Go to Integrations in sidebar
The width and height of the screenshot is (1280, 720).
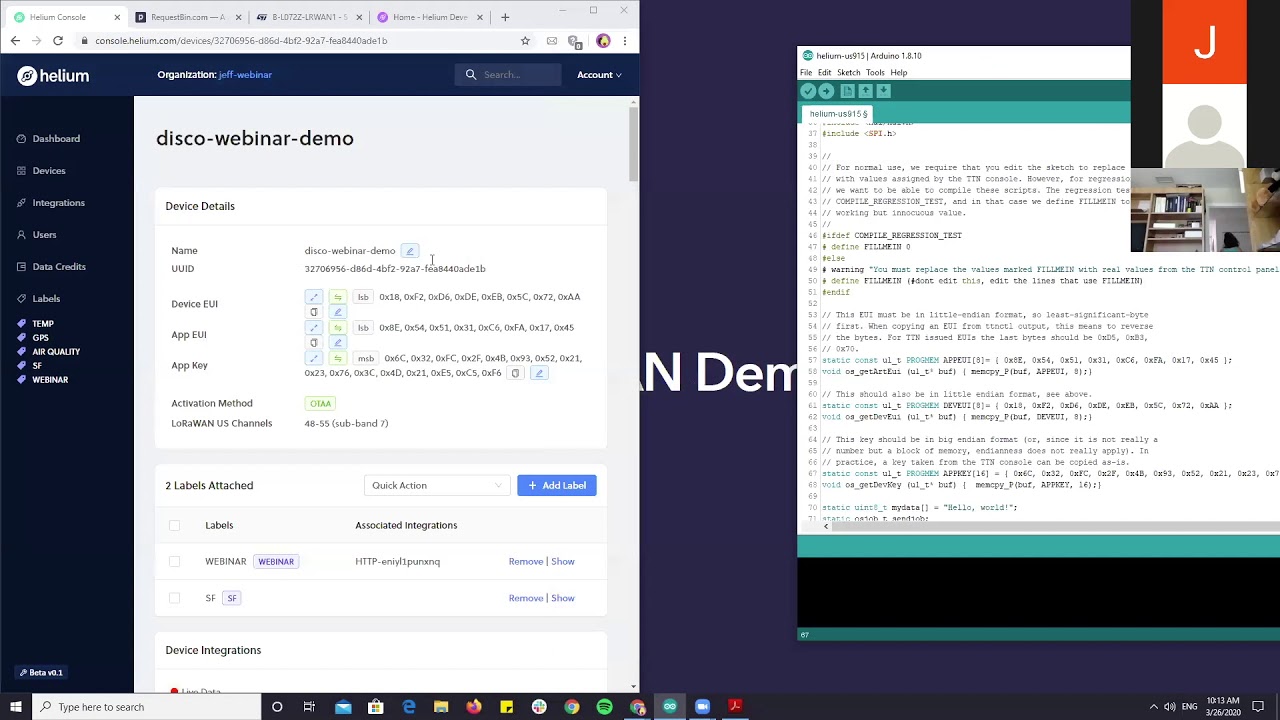[x=50, y=203]
